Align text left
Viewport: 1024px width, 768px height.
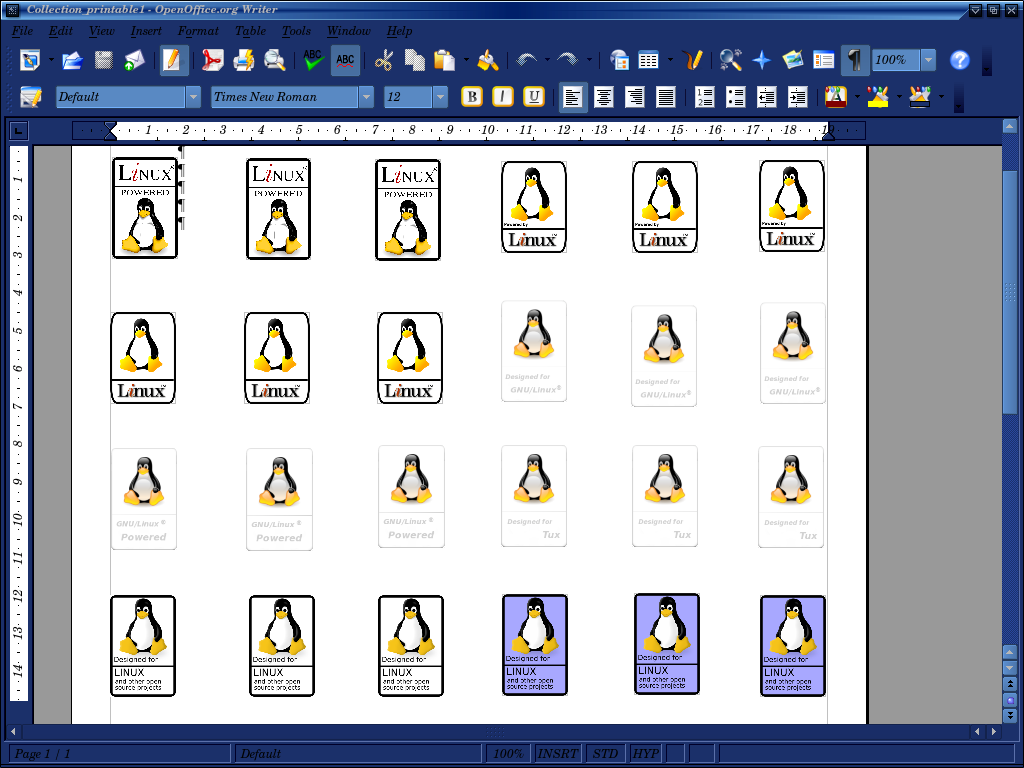tap(573, 97)
